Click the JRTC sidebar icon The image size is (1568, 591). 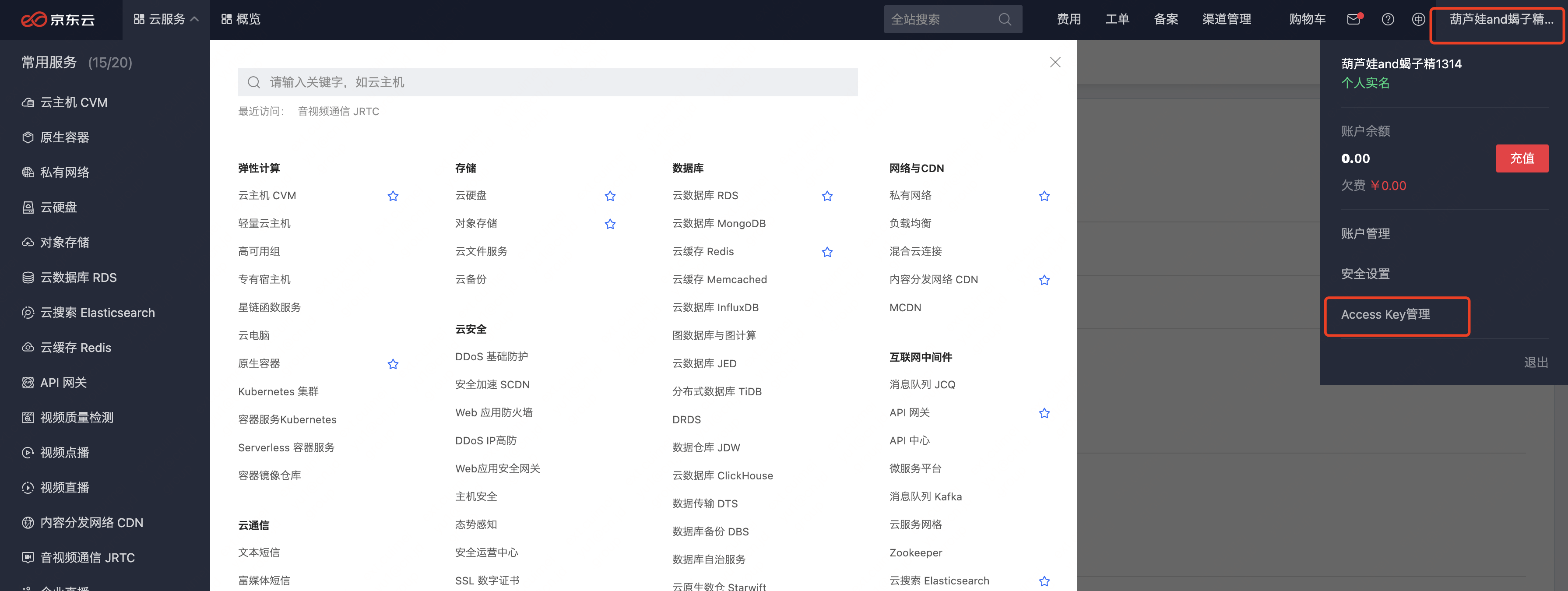point(28,558)
